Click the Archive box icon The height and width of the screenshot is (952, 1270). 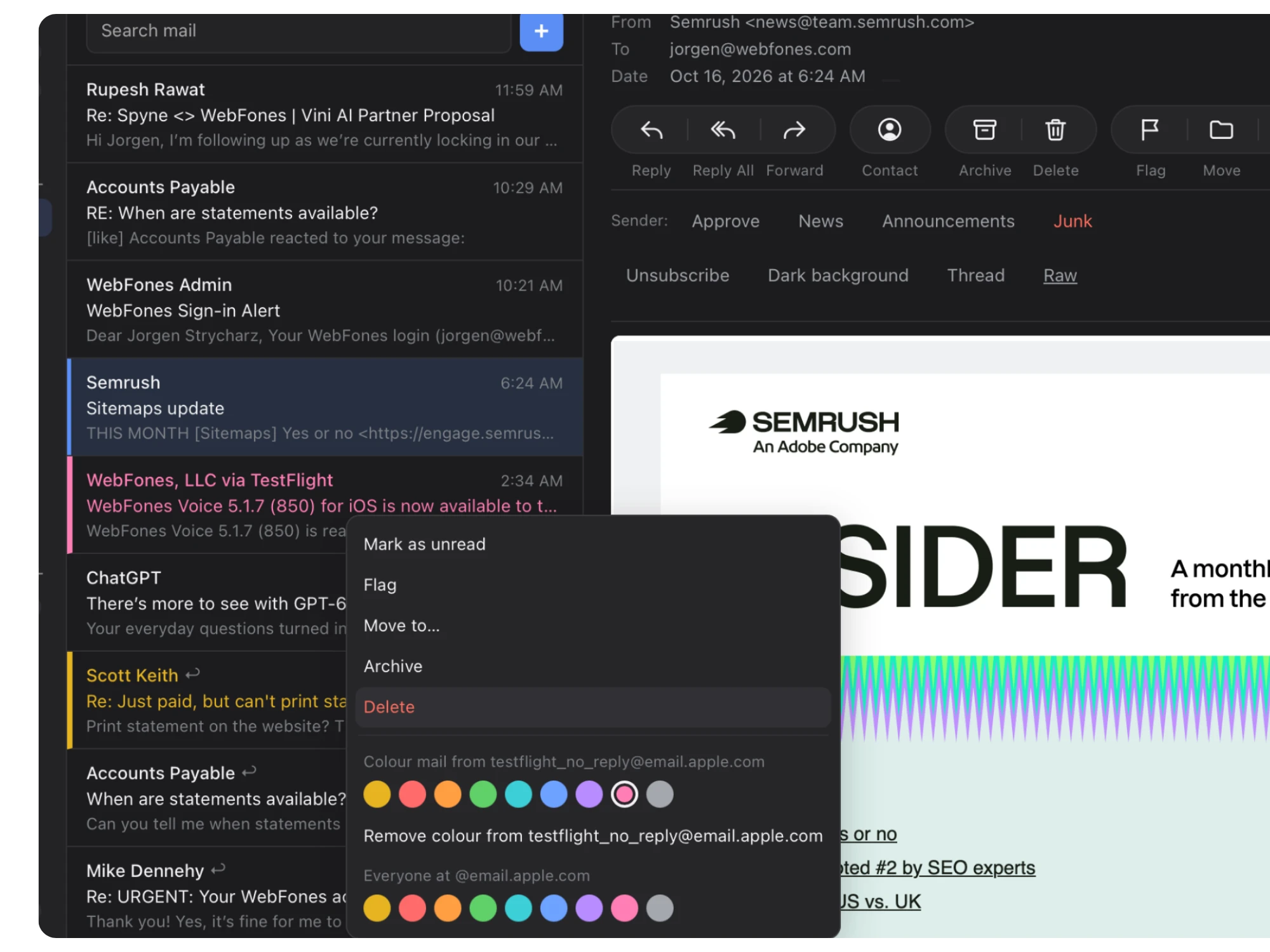coord(985,129)
